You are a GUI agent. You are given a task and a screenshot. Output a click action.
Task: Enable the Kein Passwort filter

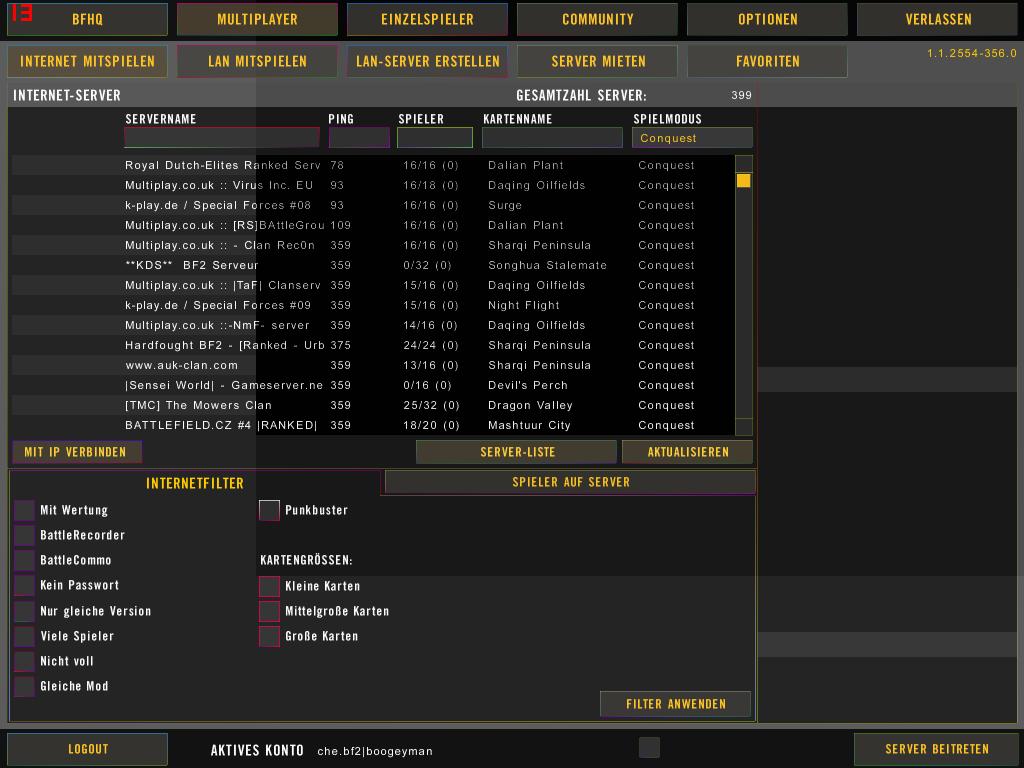tap(24, 585)
